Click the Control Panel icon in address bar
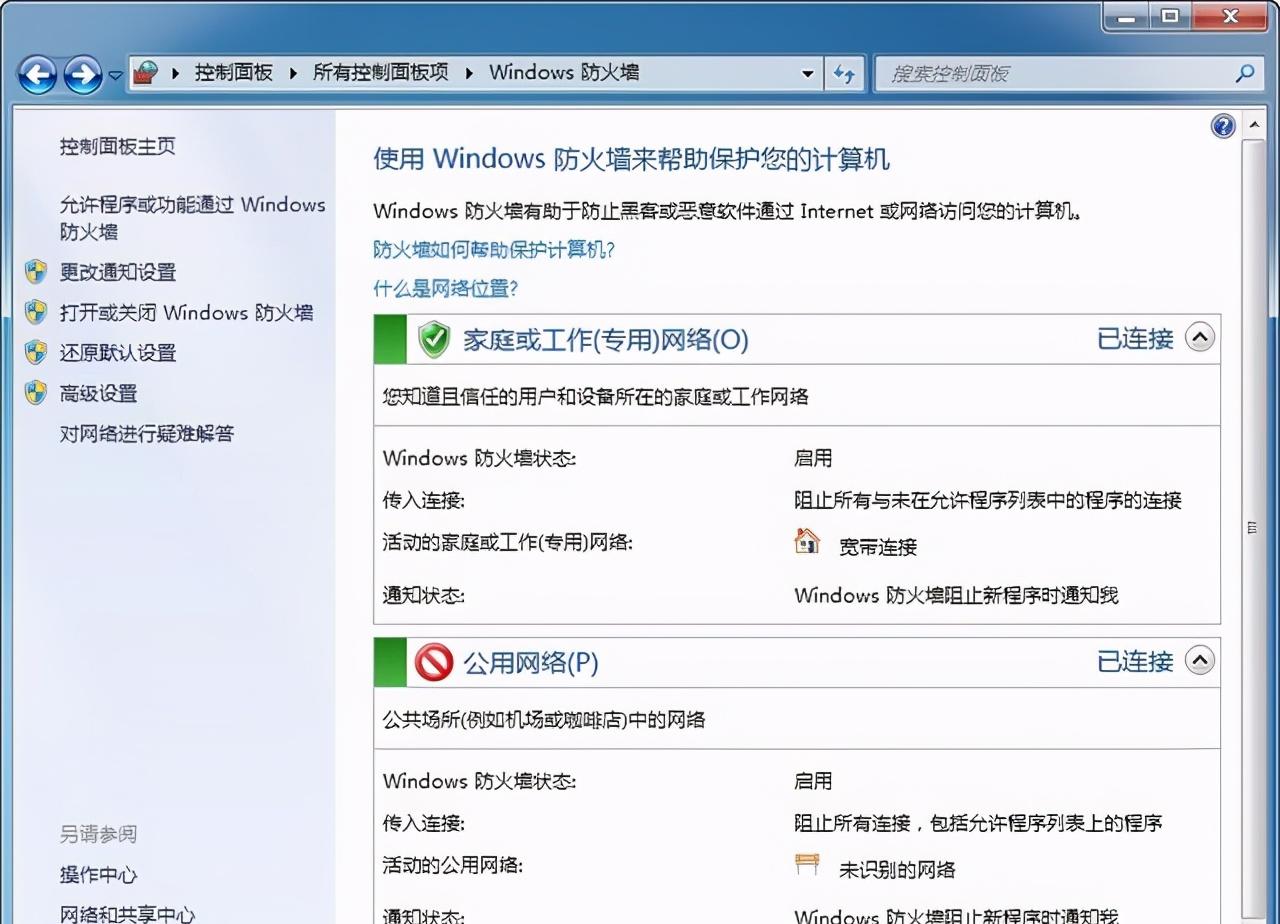The width and height of the screenshot is (1280, 924). (x=146, y=73)
